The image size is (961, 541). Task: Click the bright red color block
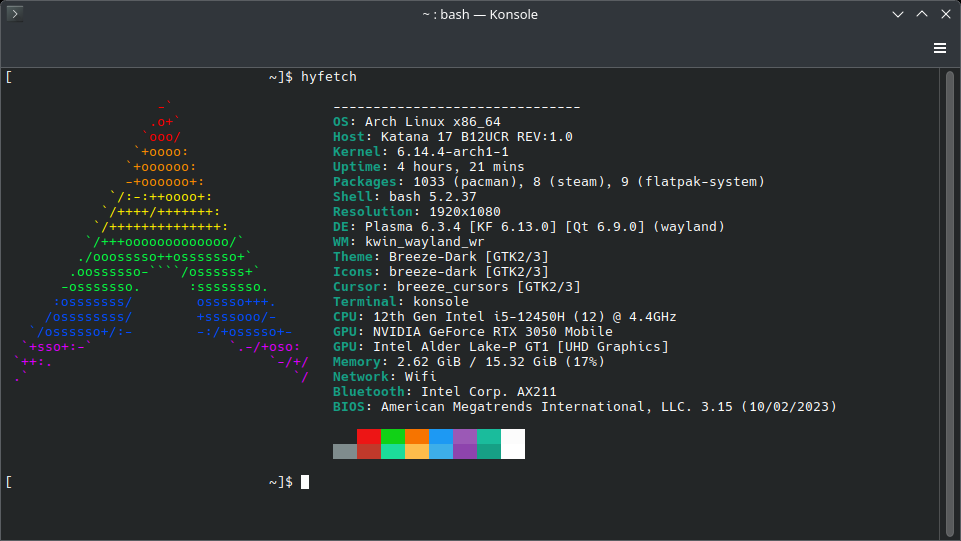click(369, 436)
